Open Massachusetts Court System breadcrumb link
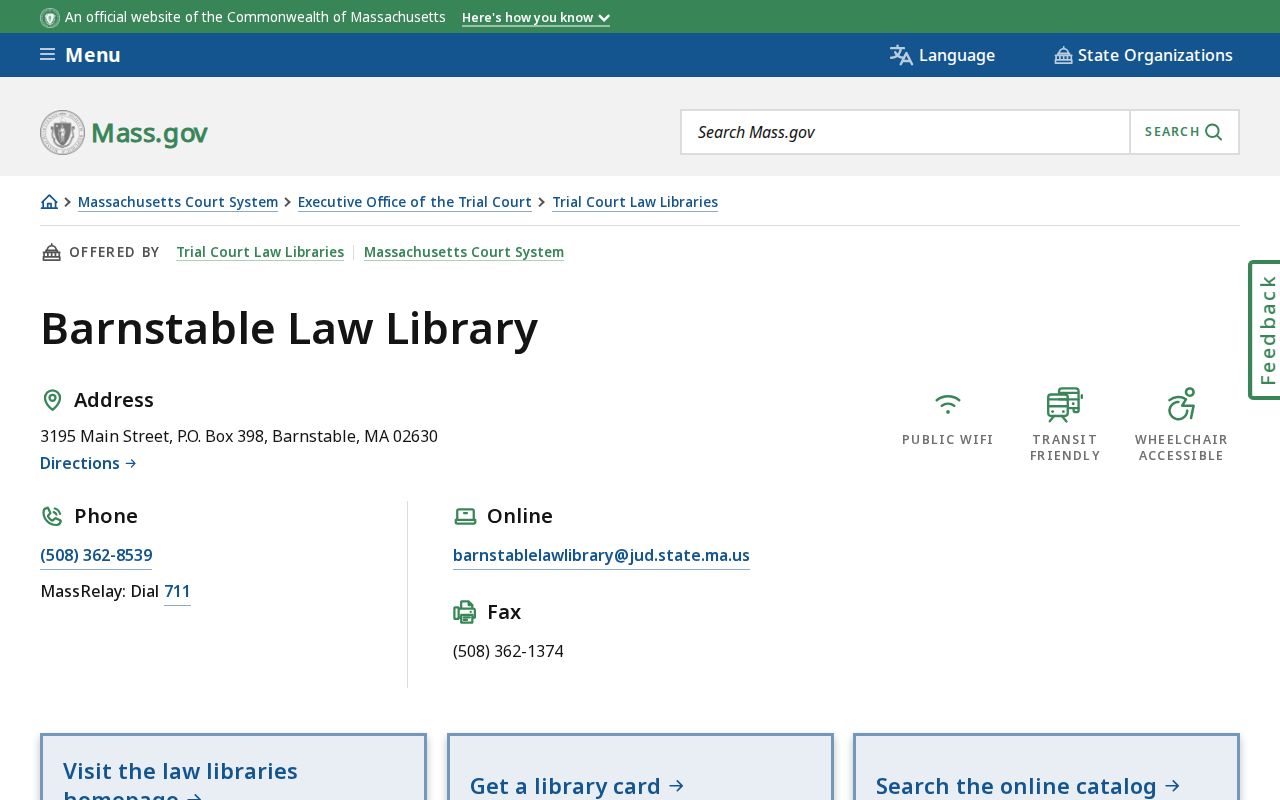1280x800 pixels. pos(178,202)
